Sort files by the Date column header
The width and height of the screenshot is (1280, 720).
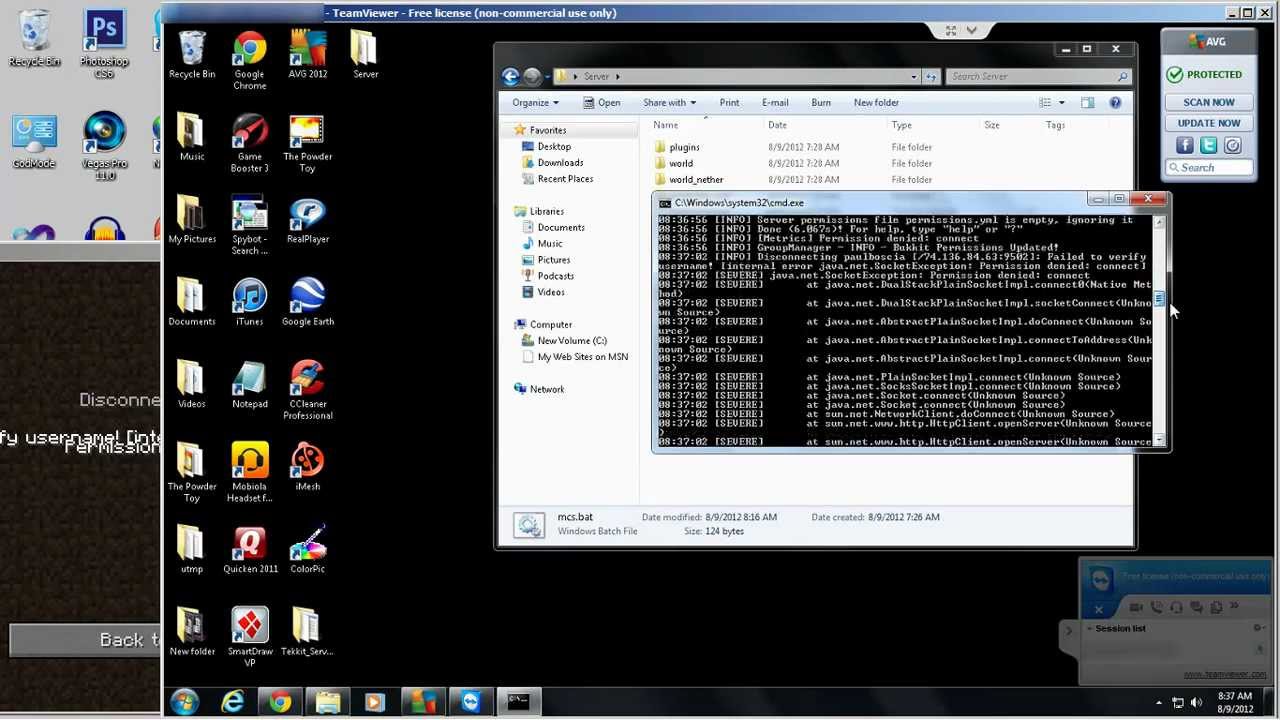pos(777,125)
